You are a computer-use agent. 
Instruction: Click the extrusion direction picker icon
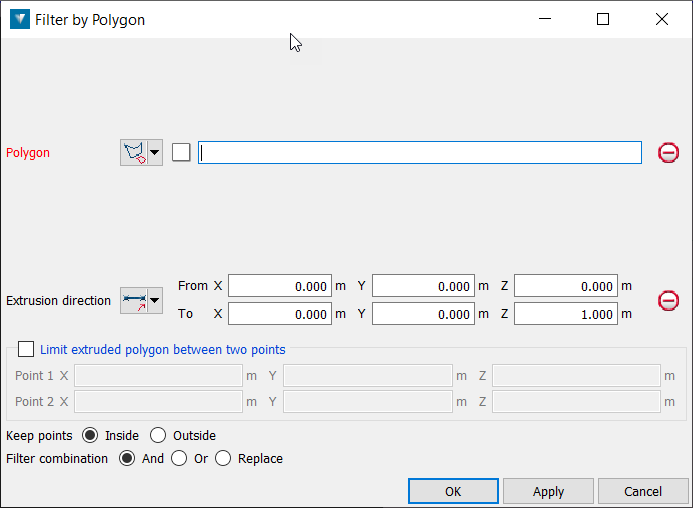click(x=134, y=301)
